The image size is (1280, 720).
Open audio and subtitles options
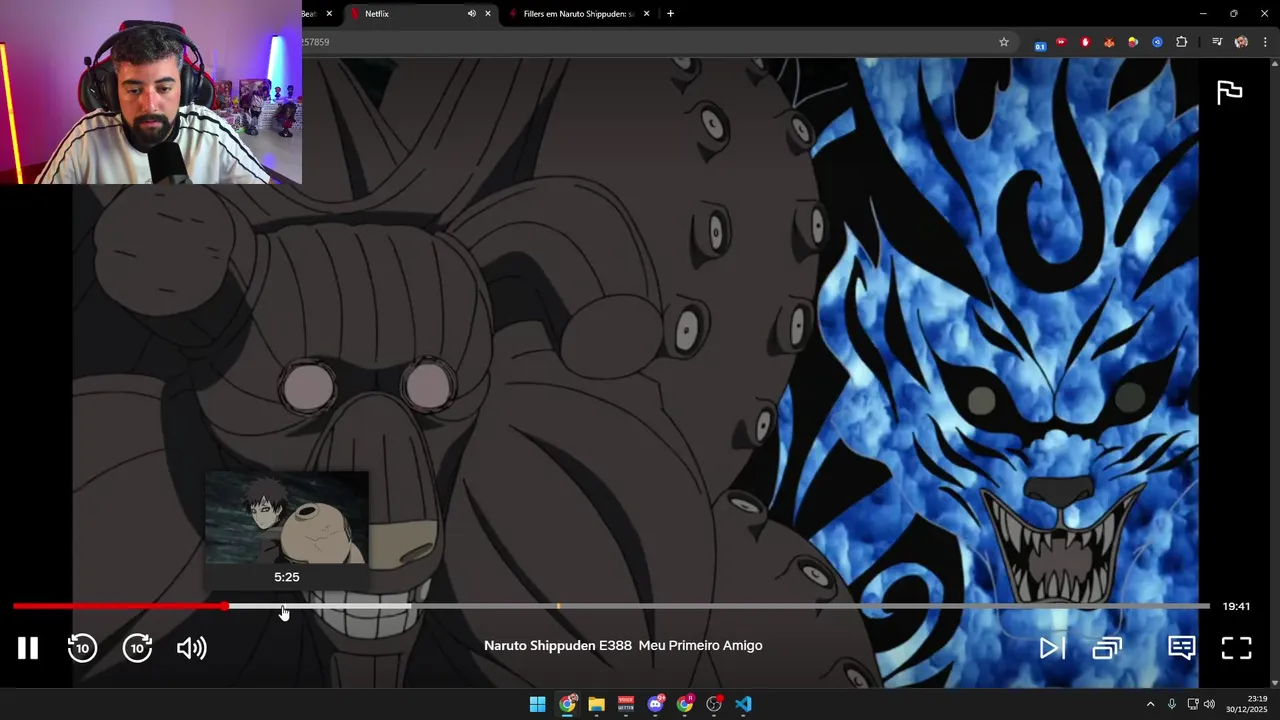[1182, 648]
